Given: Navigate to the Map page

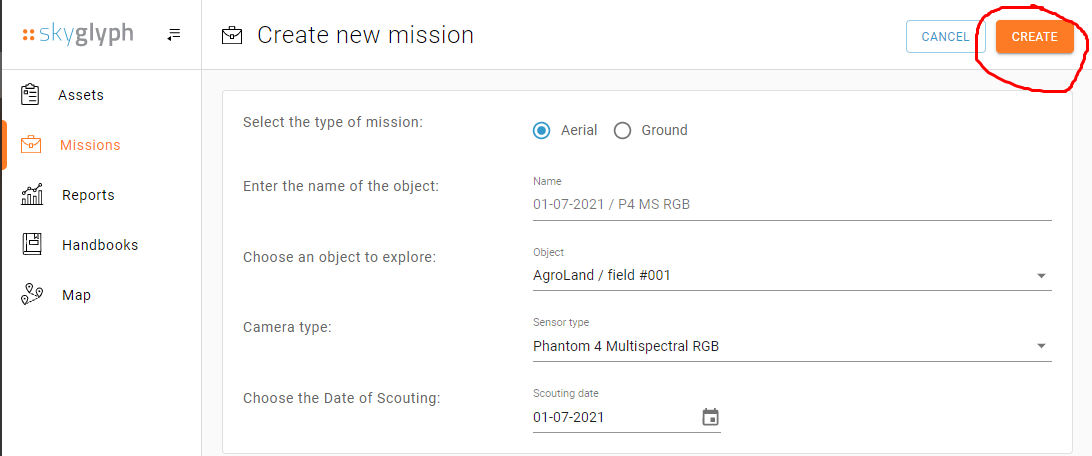Looking at the screenshot, I should pyautogui.click(x=76, y=295).
